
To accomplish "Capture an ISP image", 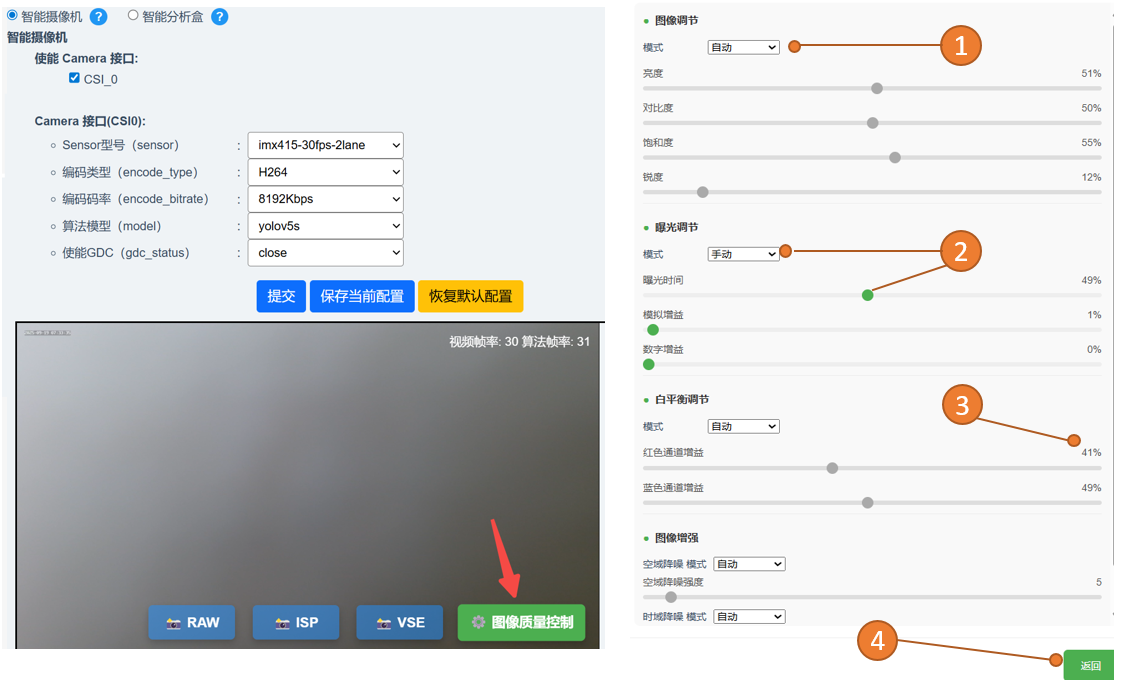I will point(296,622).
